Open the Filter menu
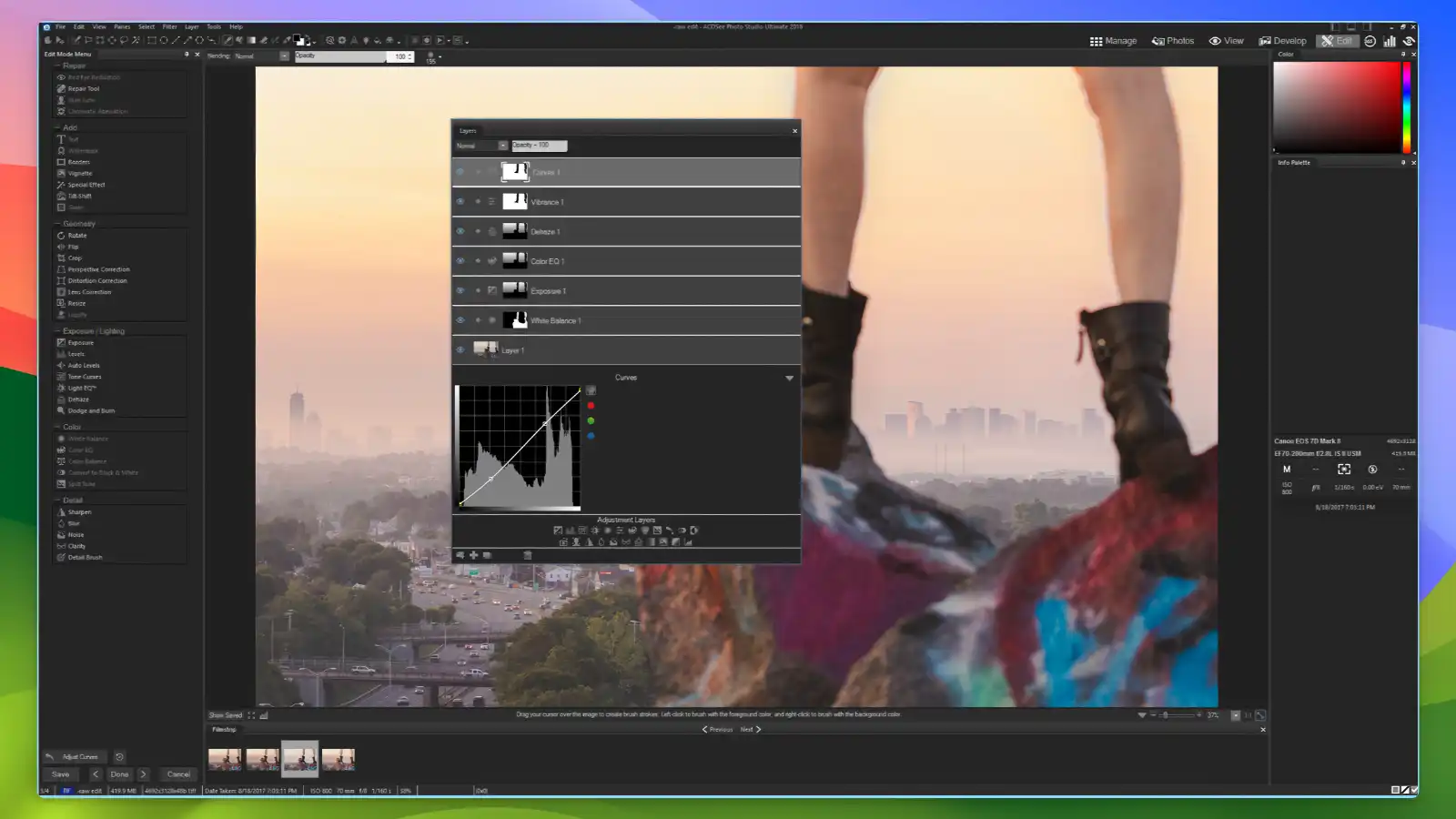Image resolution: width=1456 pixels, height=819 pixels. click(169, 26)
